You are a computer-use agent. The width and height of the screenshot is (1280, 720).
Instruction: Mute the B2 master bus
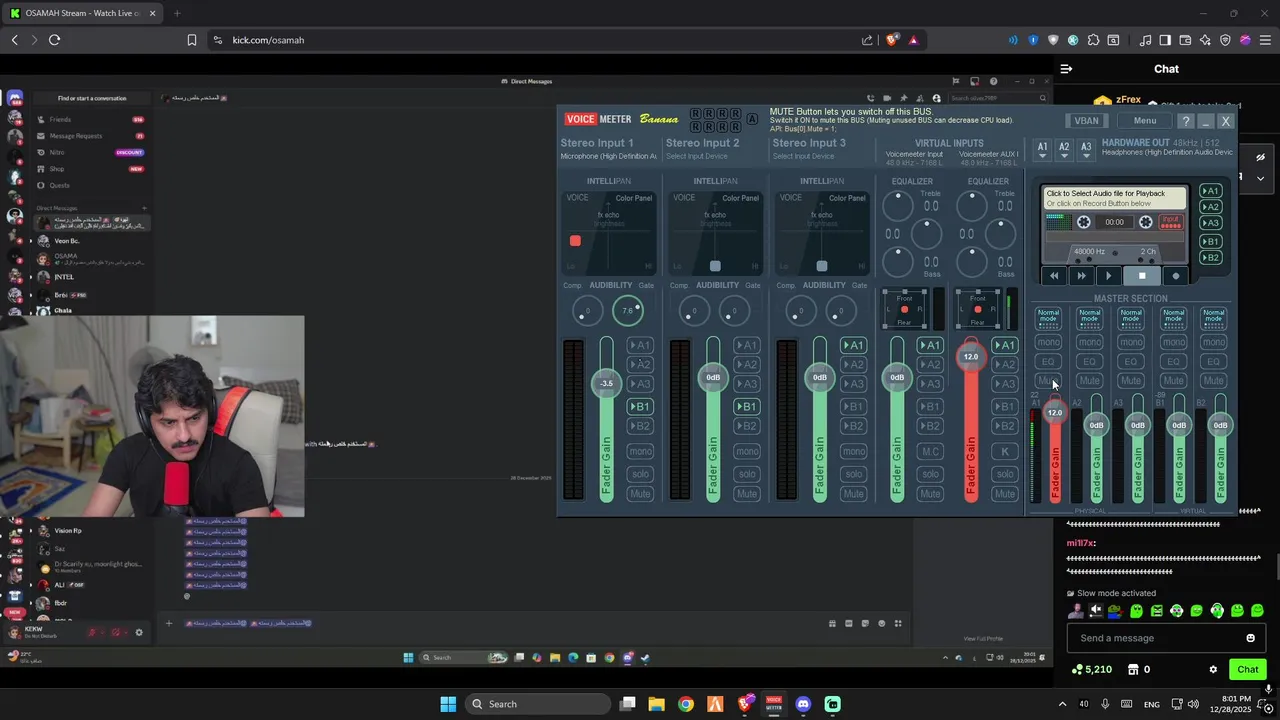pyautogui.click(x=1213, y=381)
